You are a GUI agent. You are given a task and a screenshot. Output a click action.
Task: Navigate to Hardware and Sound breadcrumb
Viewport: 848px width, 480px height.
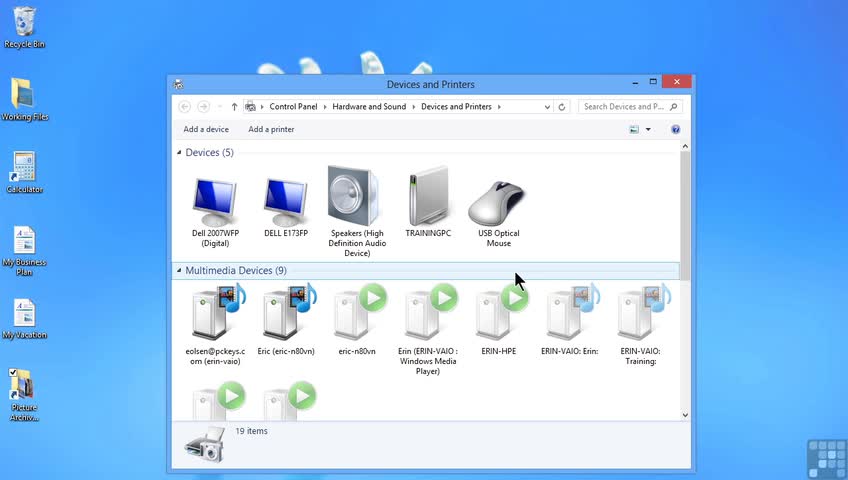coord(369,106)
